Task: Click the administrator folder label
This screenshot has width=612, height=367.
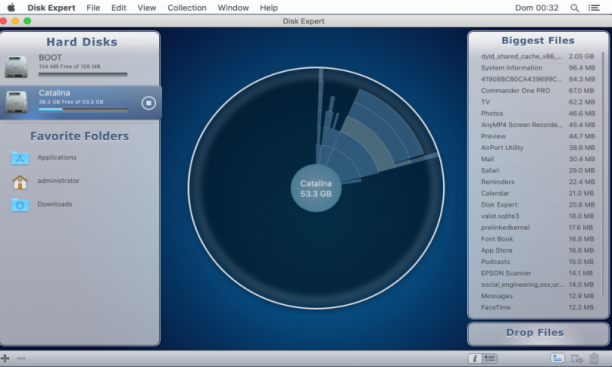Action: [58, 181]
